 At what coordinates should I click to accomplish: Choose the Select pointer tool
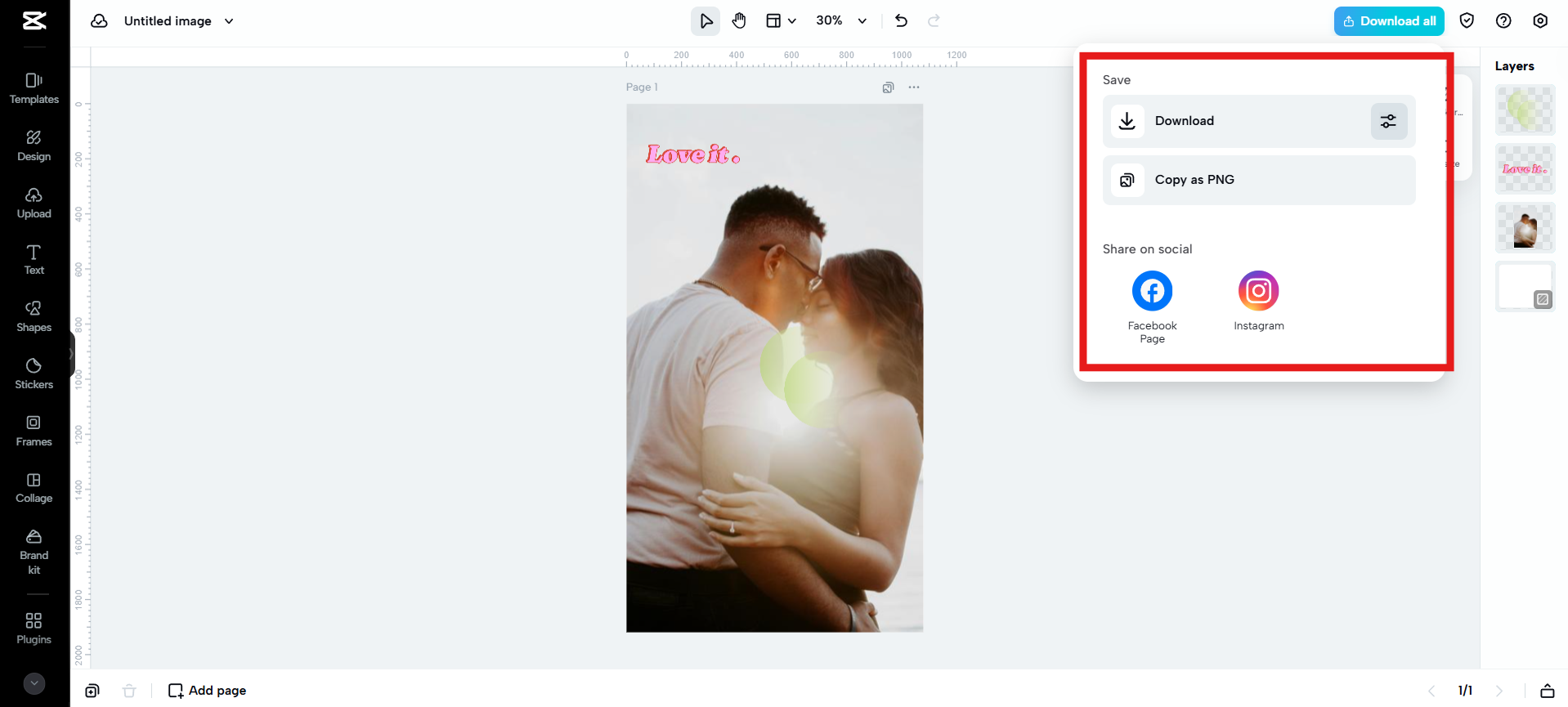[706, 20]
